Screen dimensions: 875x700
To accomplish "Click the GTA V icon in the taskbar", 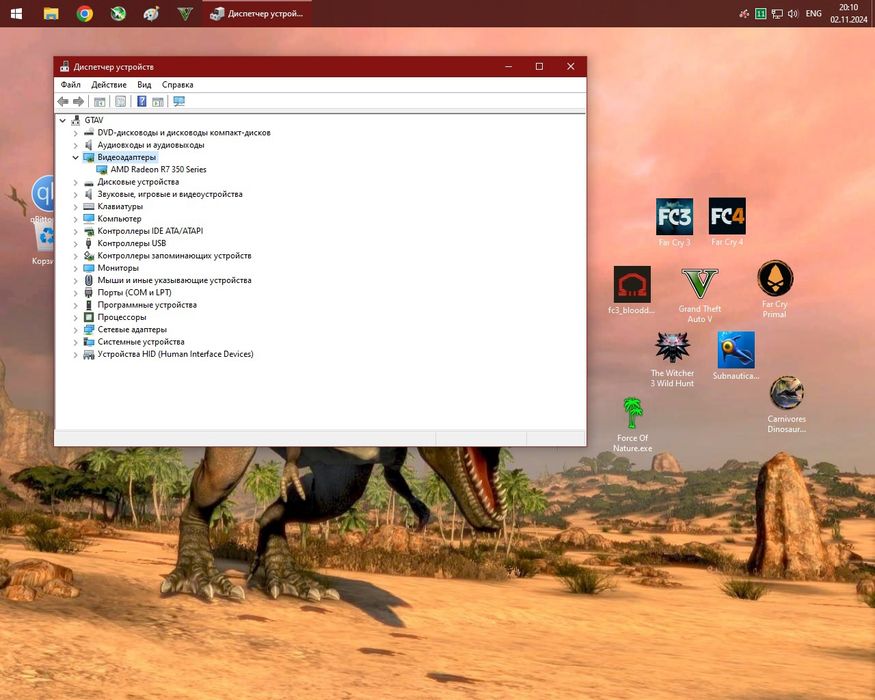I will tap(185, 13).
